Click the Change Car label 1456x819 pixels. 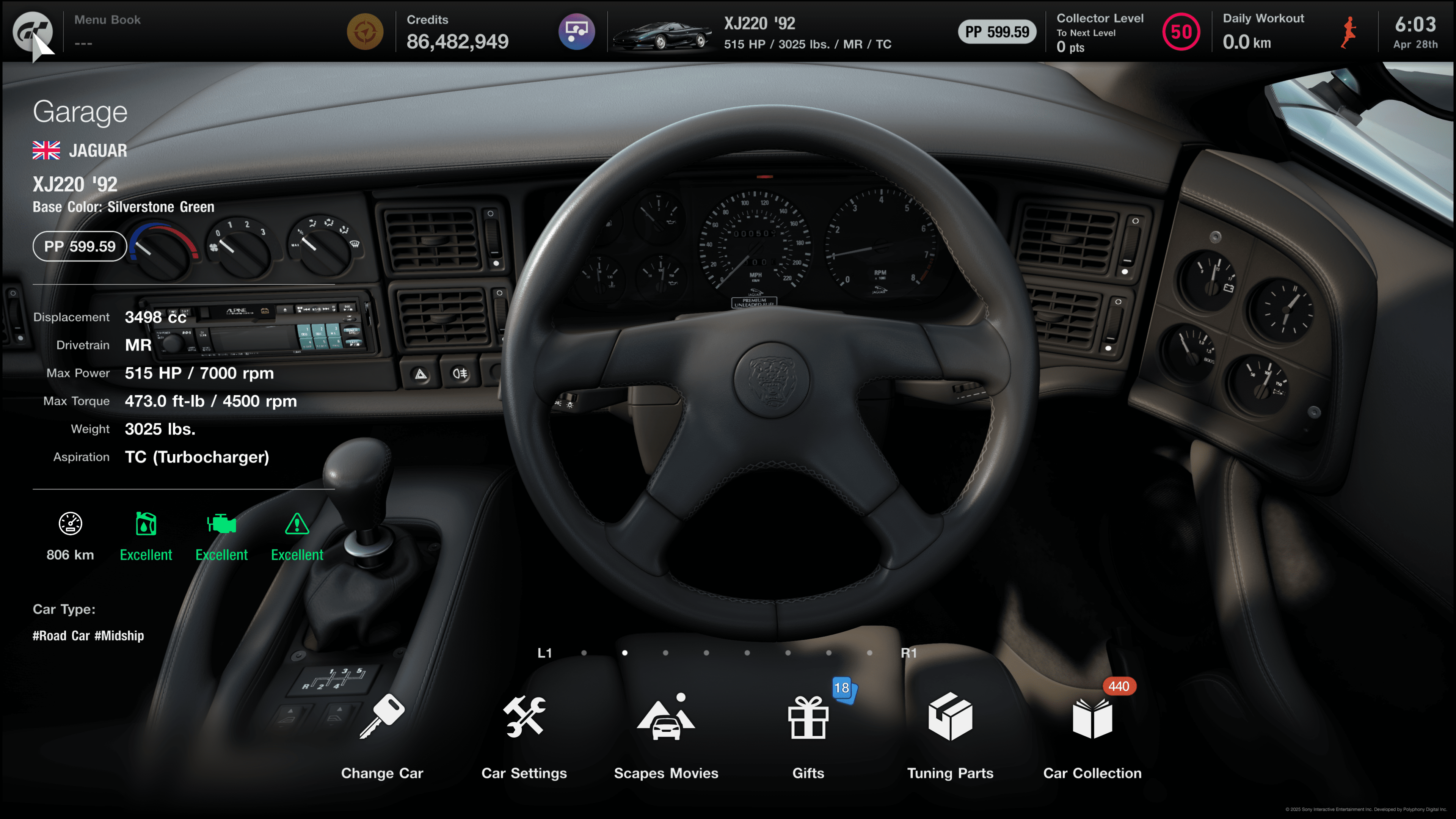tap(382, 773)
